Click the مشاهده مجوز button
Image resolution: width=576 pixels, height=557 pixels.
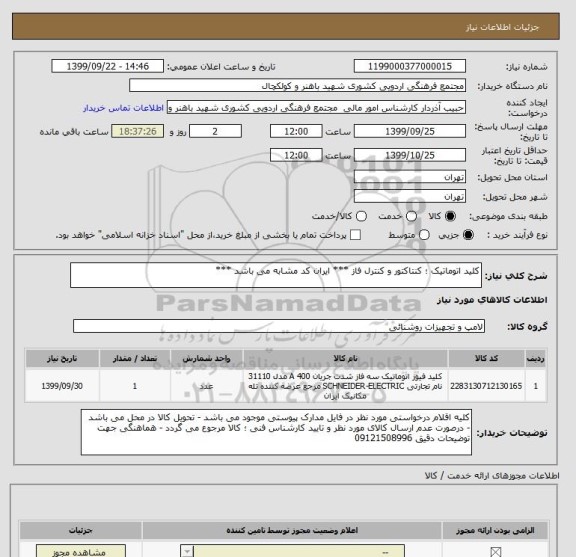(x=81, y=551)
